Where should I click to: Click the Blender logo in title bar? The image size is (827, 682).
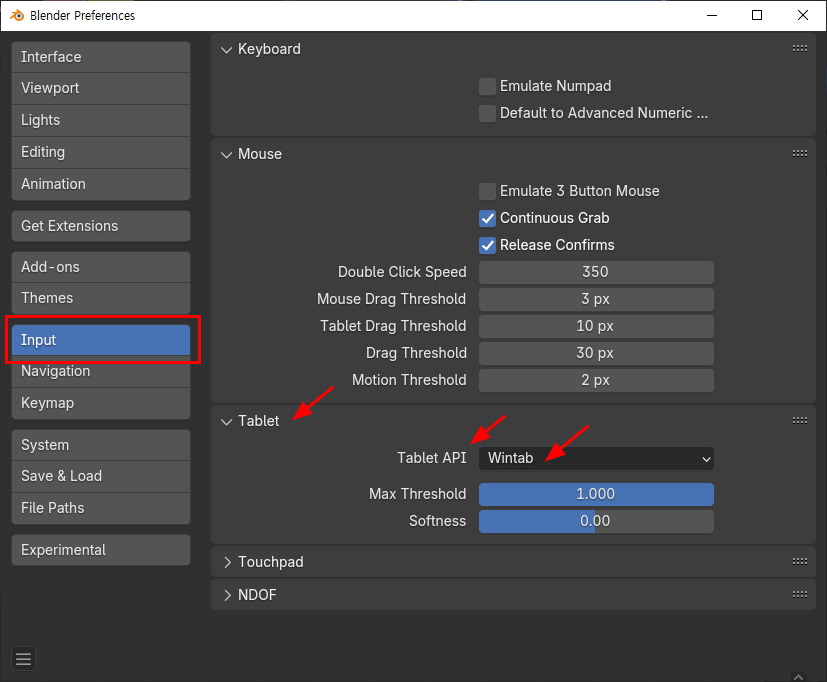pyautogui.click(x=16, y=15)
